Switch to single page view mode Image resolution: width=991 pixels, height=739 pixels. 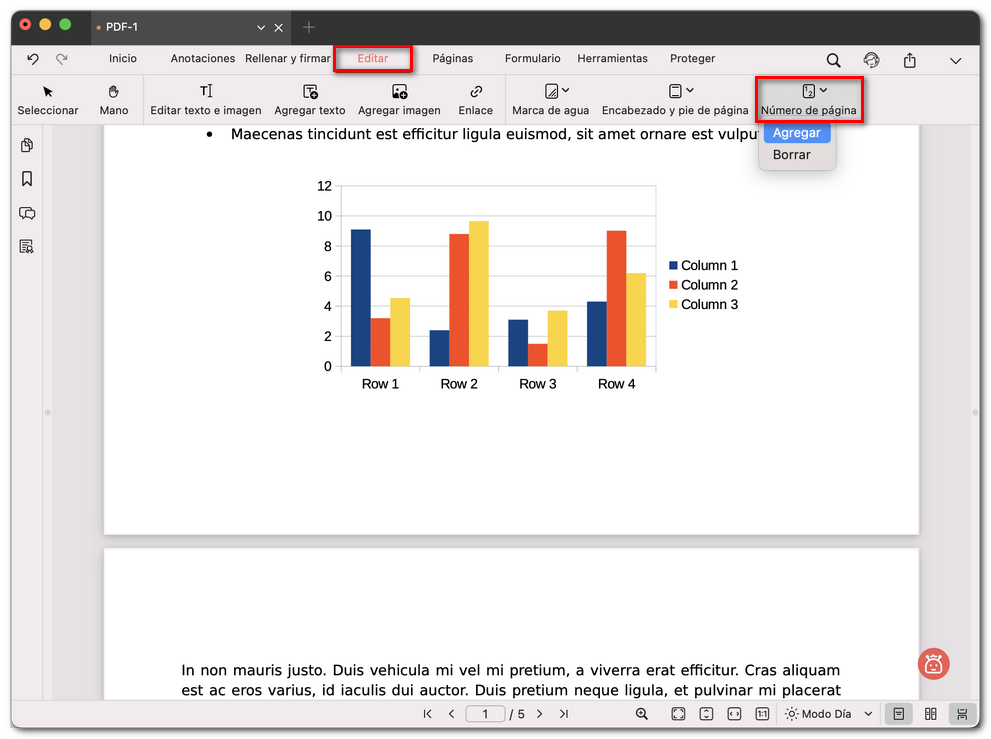pyautogui.click(x=899, y=714)
